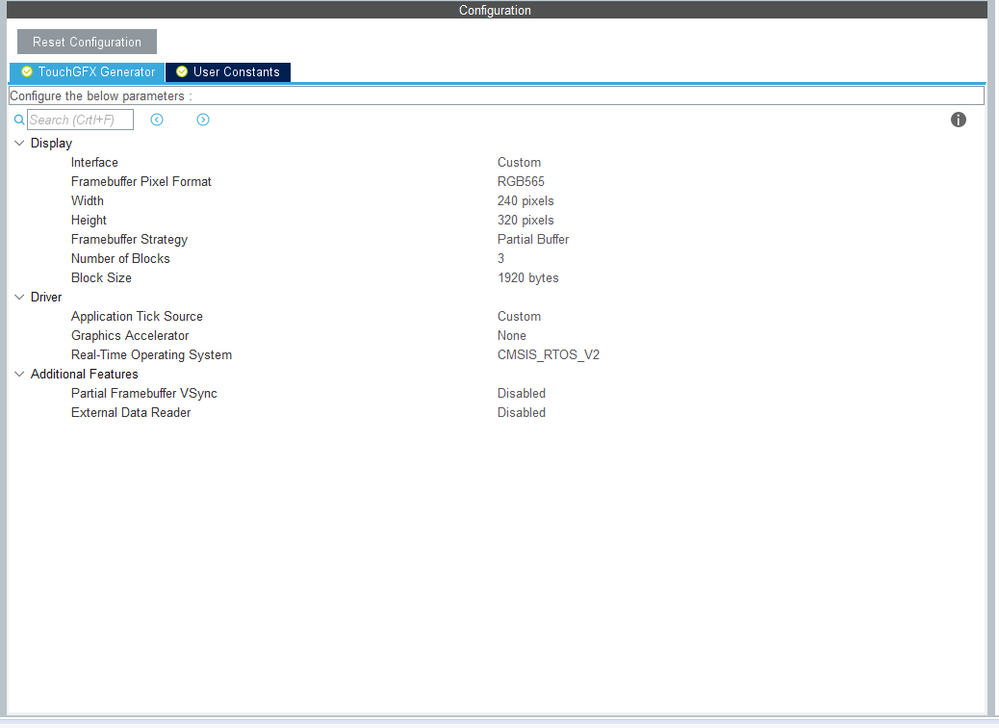The height and width of the screenshot is (728, 999).
Task: Click the 'Configure the below parameters' text
Action: coord(101,96)
